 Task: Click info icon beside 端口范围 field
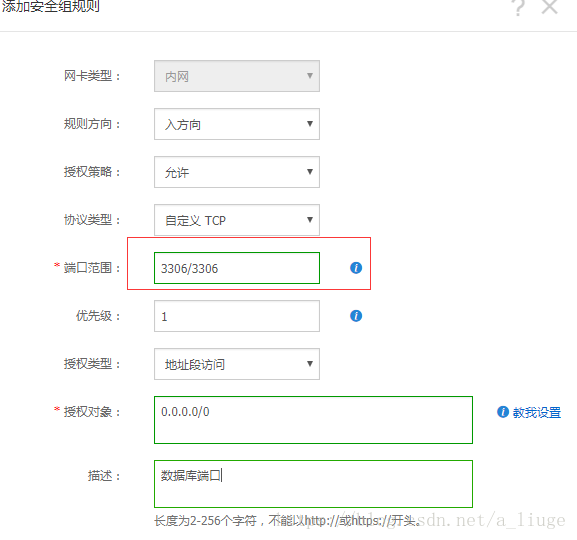(x=356, y=268)
